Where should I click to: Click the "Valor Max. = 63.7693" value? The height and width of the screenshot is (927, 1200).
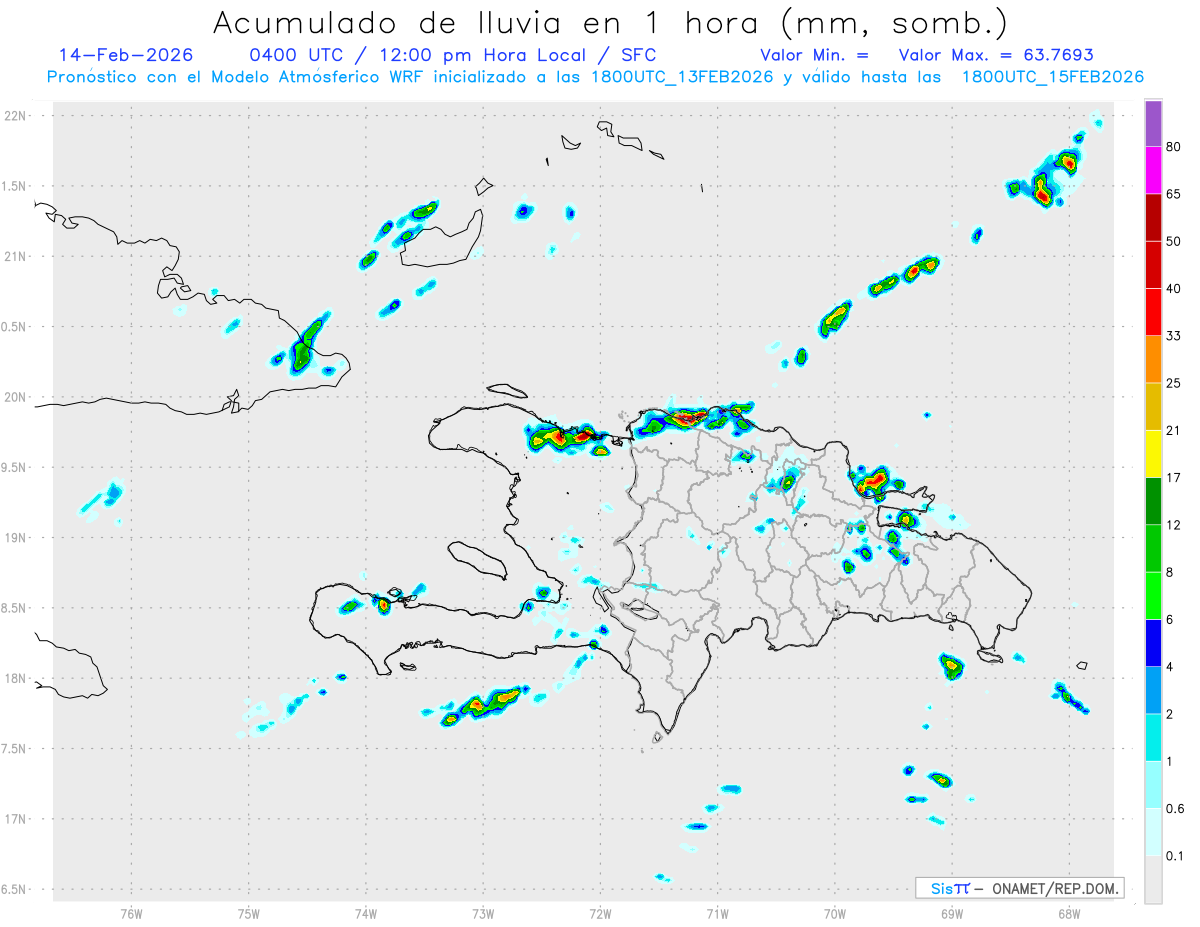pyautogui.click(x=996, y=55)
